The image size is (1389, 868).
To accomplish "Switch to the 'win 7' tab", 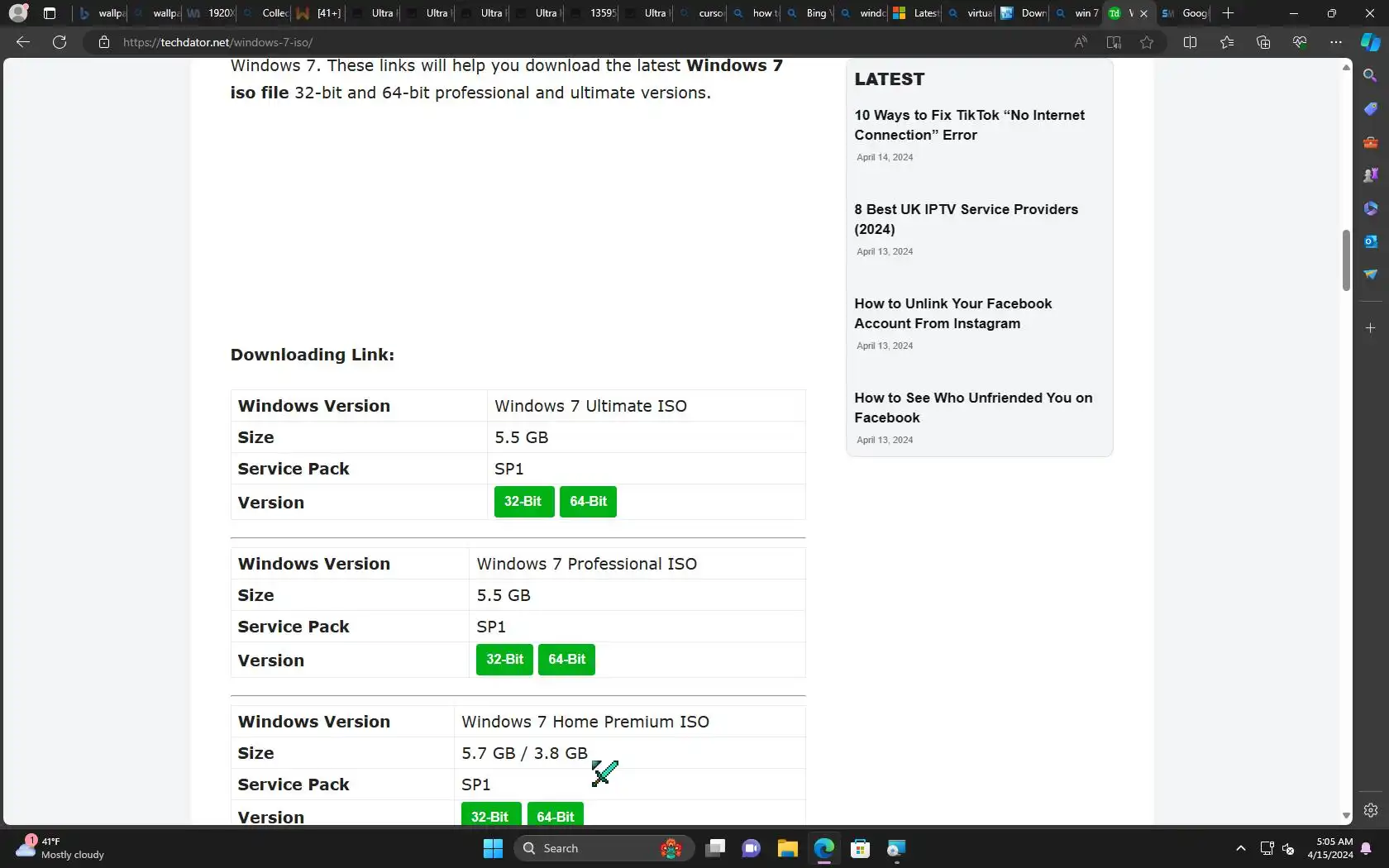I will click(x=1077, y=13).
